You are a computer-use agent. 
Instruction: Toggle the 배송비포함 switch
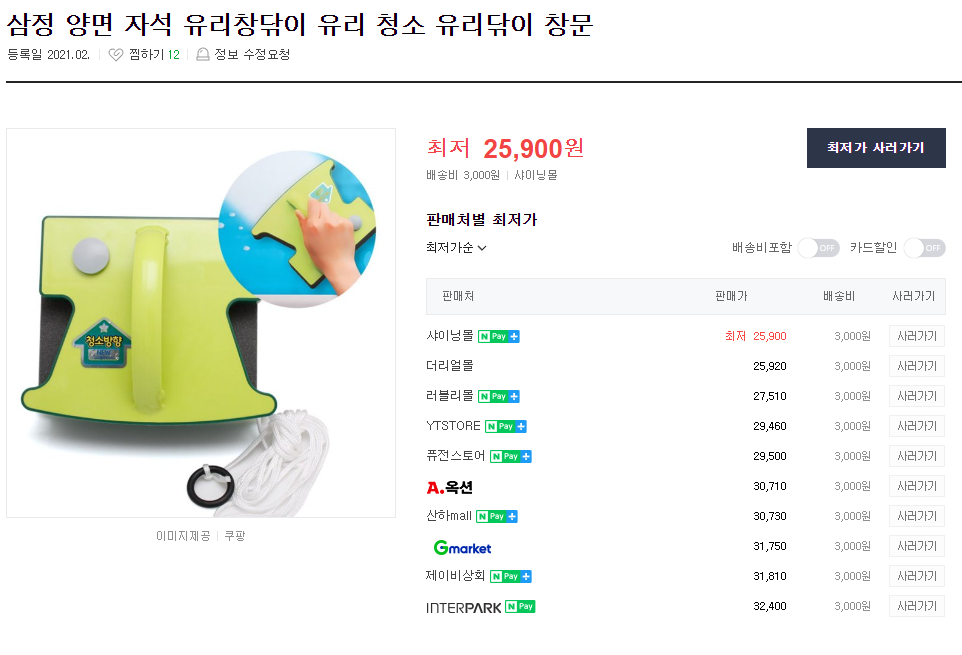818,248
